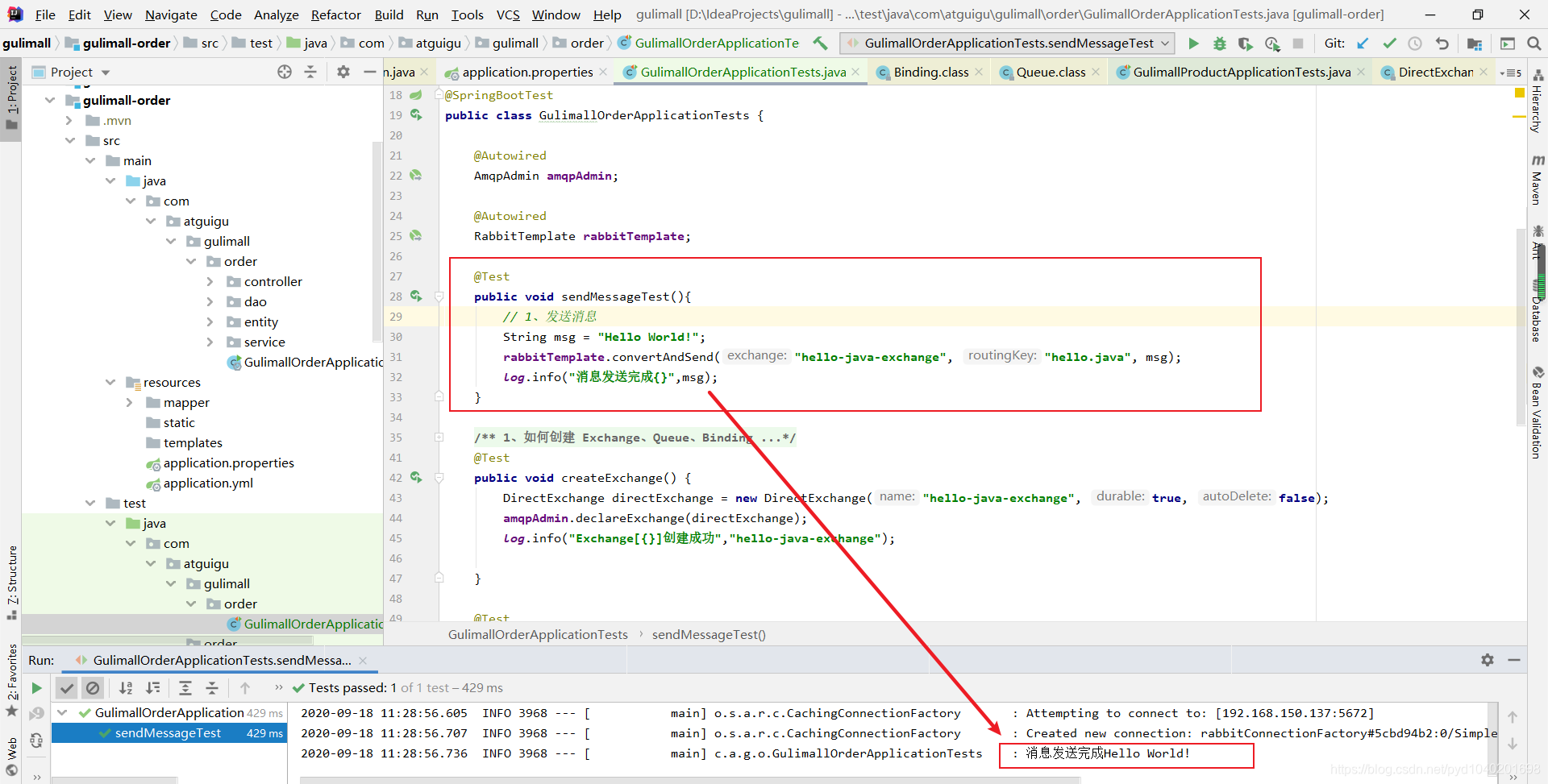Click the run gutter icon beside sendMessageTest
The width and height of the screenshot is (1548, 784).
[416, 297]
